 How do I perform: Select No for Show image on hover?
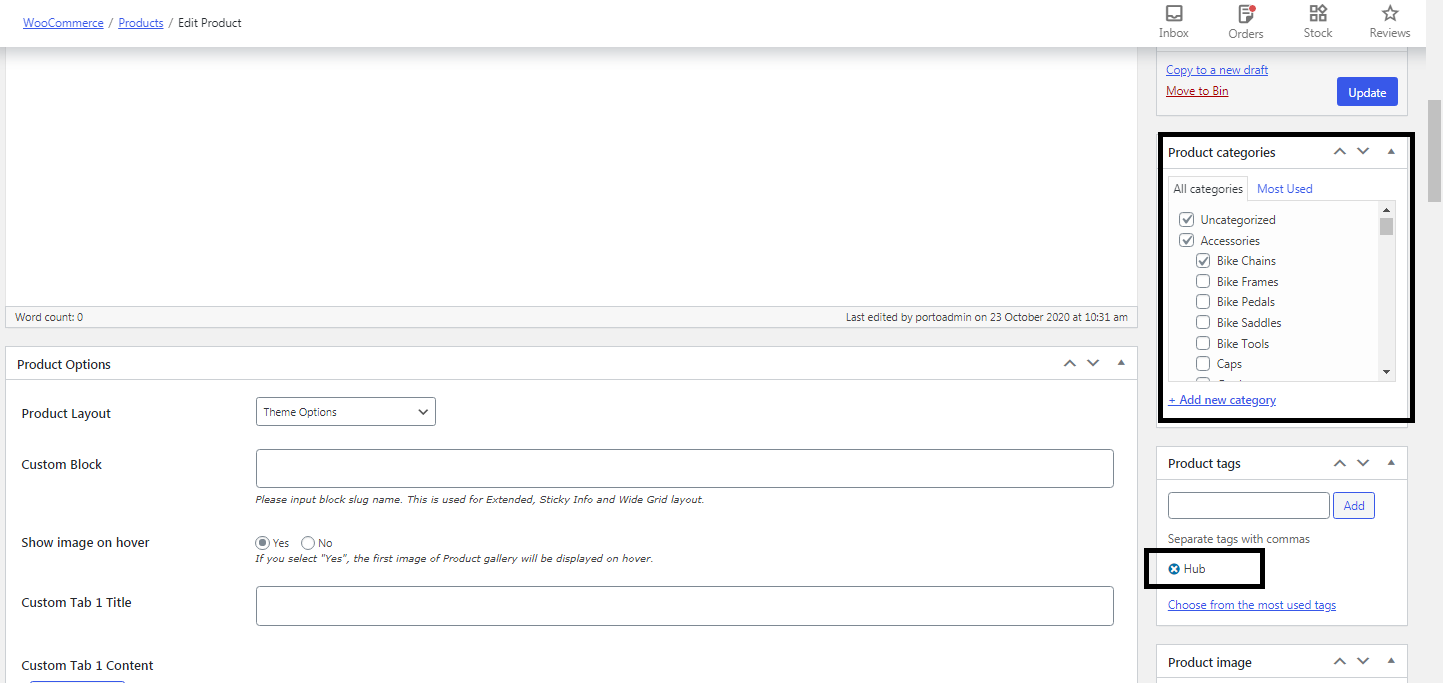(308, 543)
